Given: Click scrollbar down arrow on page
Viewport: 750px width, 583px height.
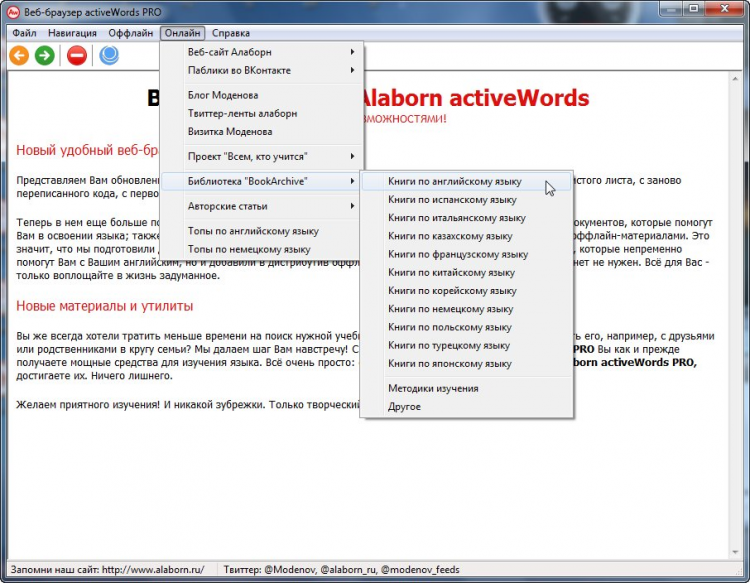Looking at the screenshot, I should click(735, 552).
